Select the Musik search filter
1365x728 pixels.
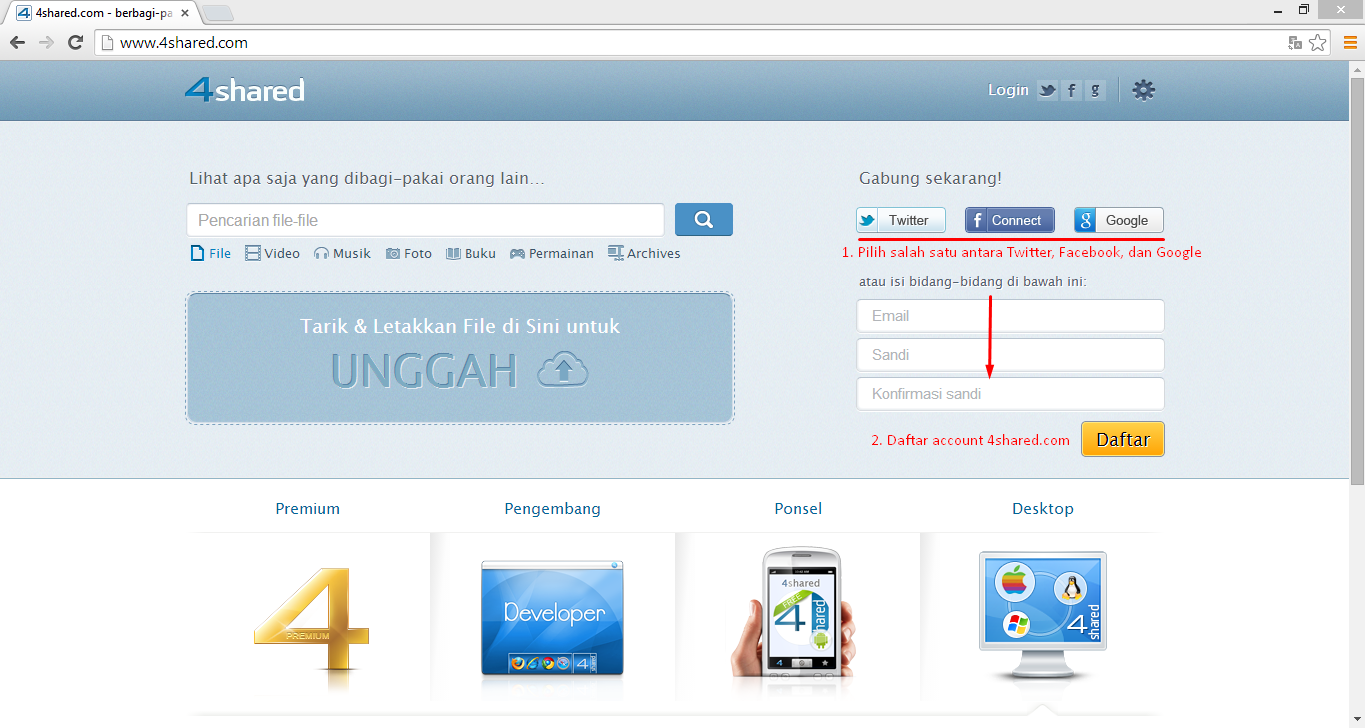342,254
